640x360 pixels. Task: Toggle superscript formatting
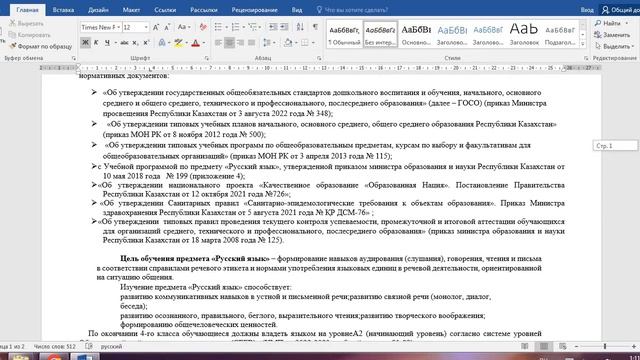coord(147,42)
